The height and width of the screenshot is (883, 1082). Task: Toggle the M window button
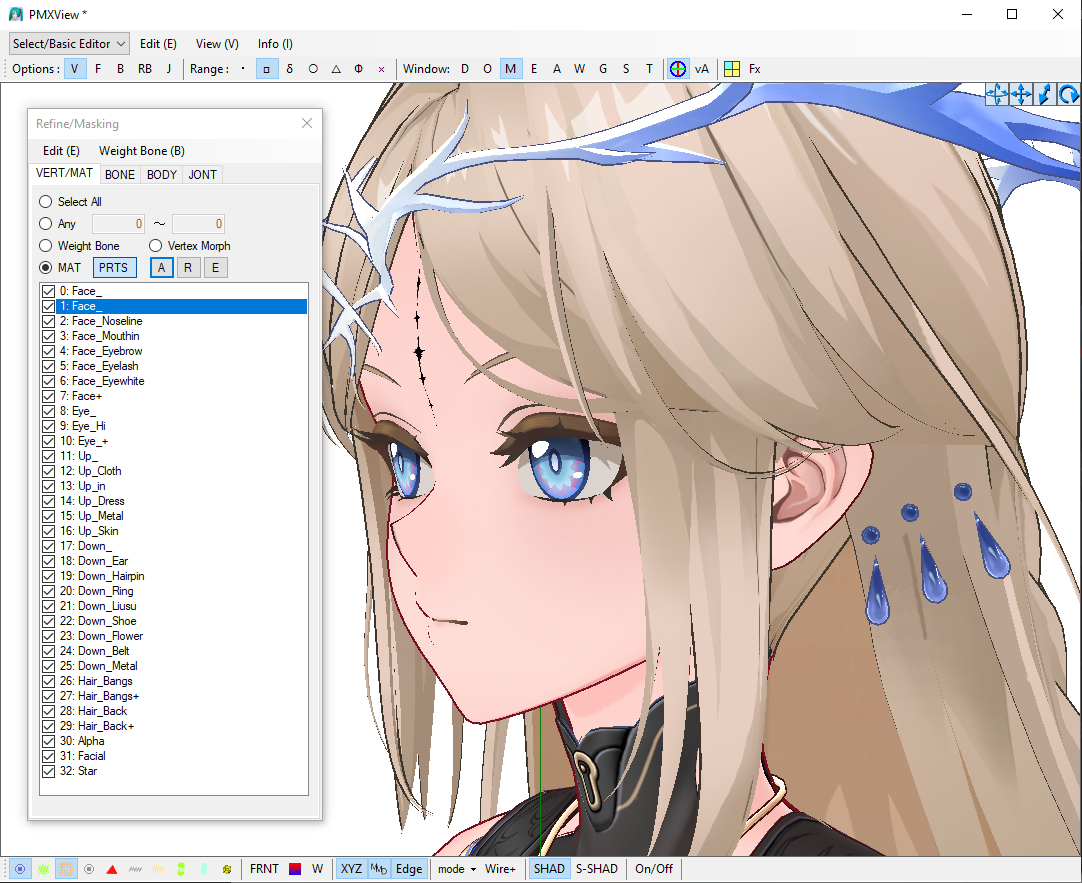(x=511, y=69)
